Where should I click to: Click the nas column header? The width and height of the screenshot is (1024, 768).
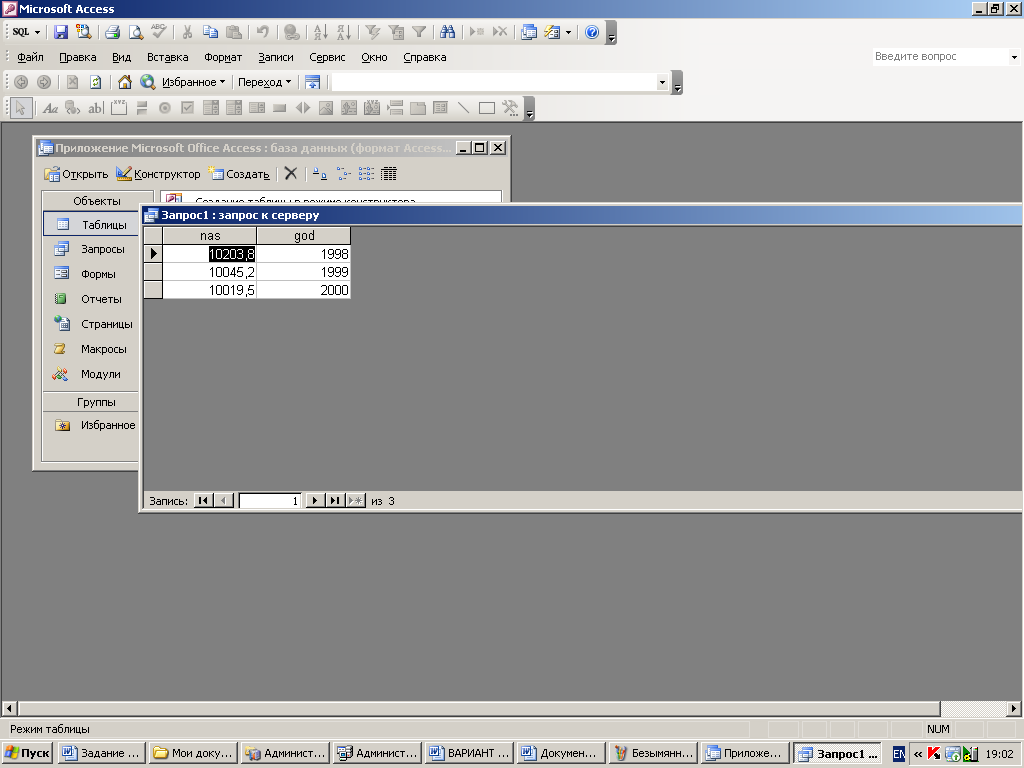210,236
